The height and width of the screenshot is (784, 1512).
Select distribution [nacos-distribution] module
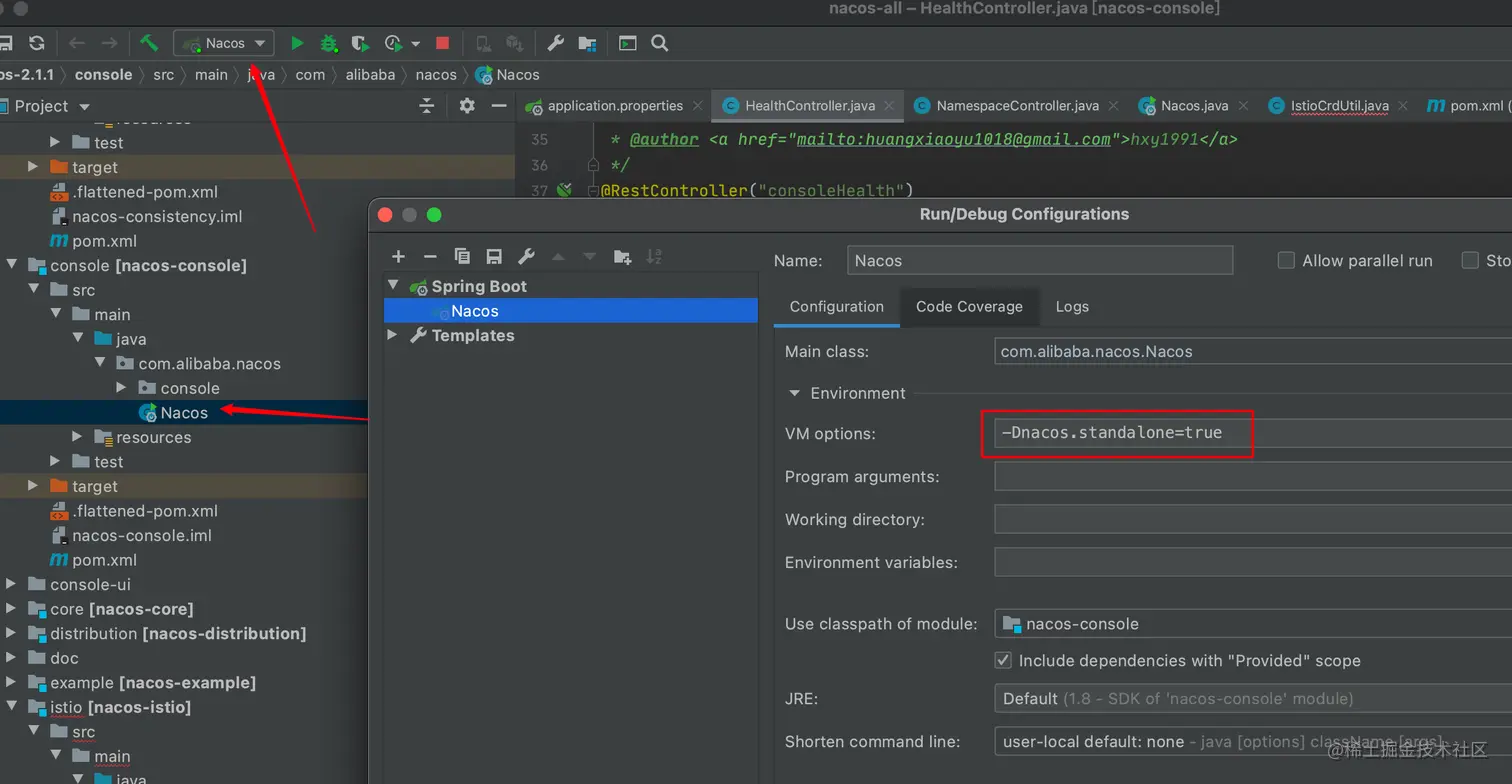(x=178, y=634)
